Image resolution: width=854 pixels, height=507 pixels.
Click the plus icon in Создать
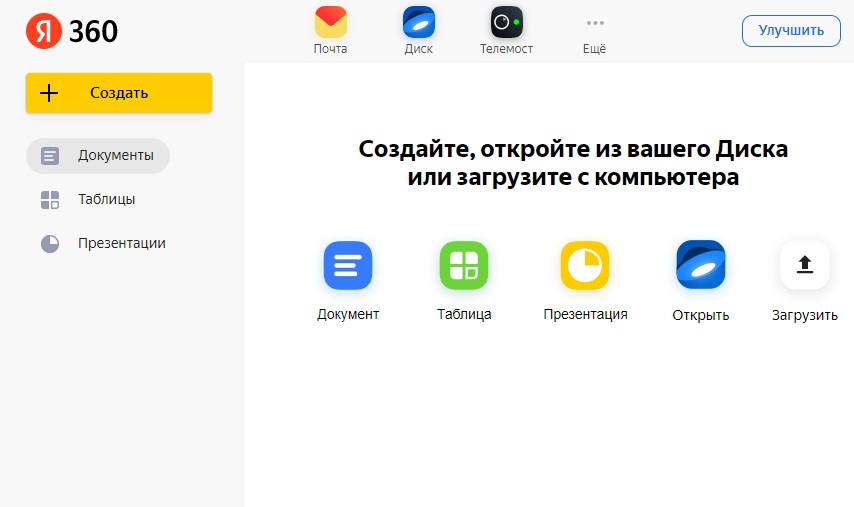(x=49, y=93)
